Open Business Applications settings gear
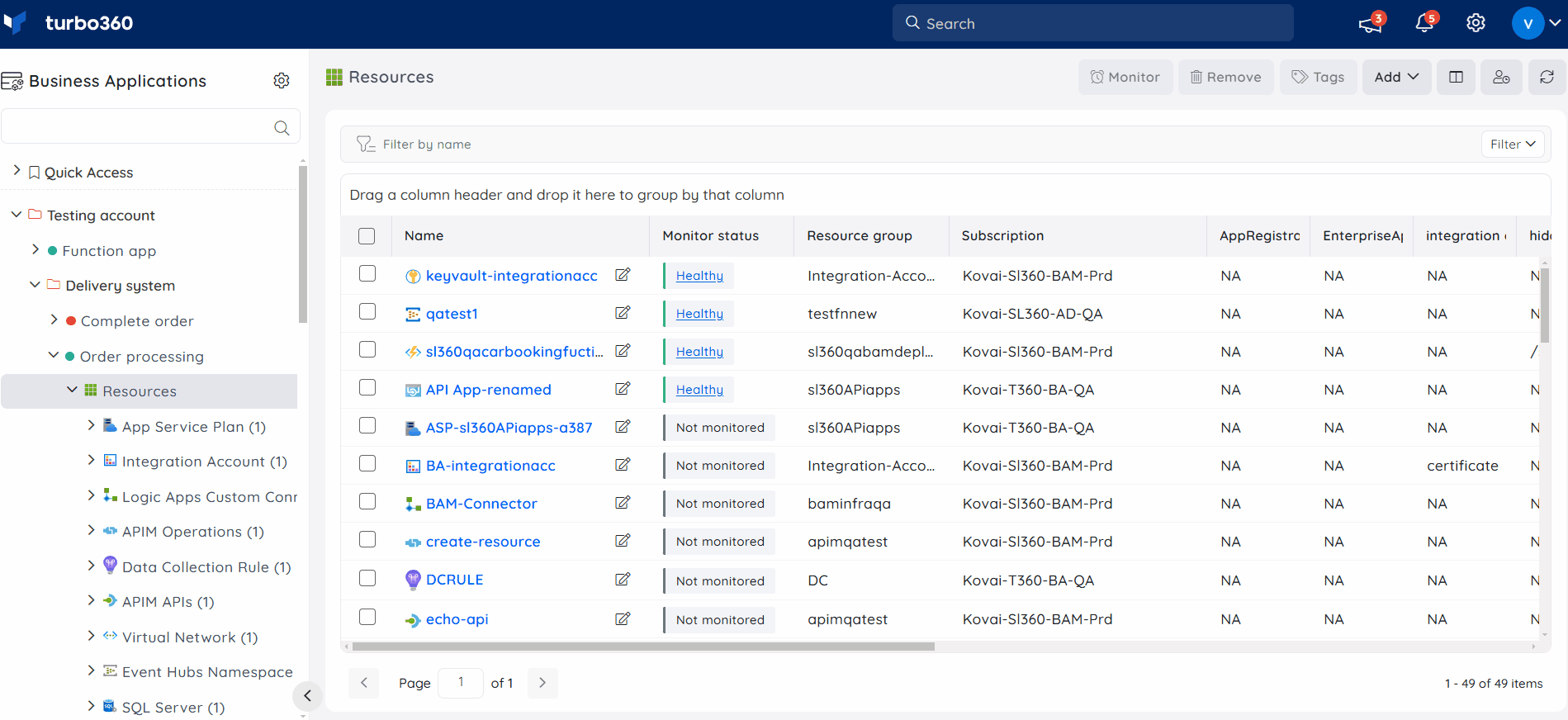Viewport: 1568px width, 720px height. tap(282, 80)
